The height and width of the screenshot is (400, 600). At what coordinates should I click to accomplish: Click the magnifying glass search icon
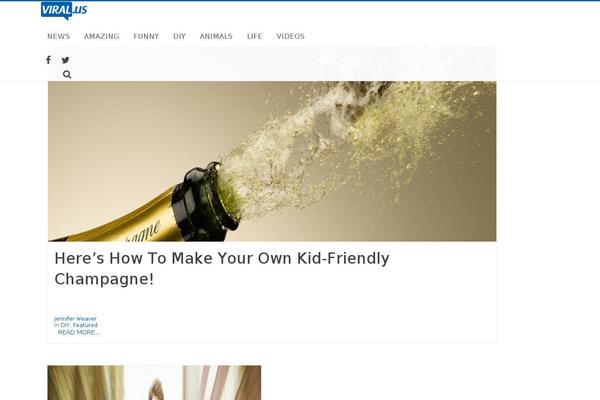tap(67, 75)
